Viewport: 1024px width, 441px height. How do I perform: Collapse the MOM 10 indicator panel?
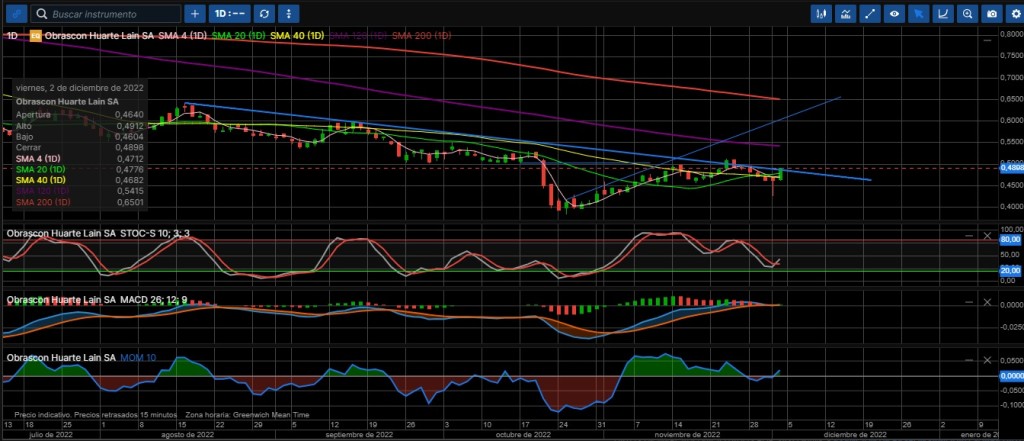969,360
